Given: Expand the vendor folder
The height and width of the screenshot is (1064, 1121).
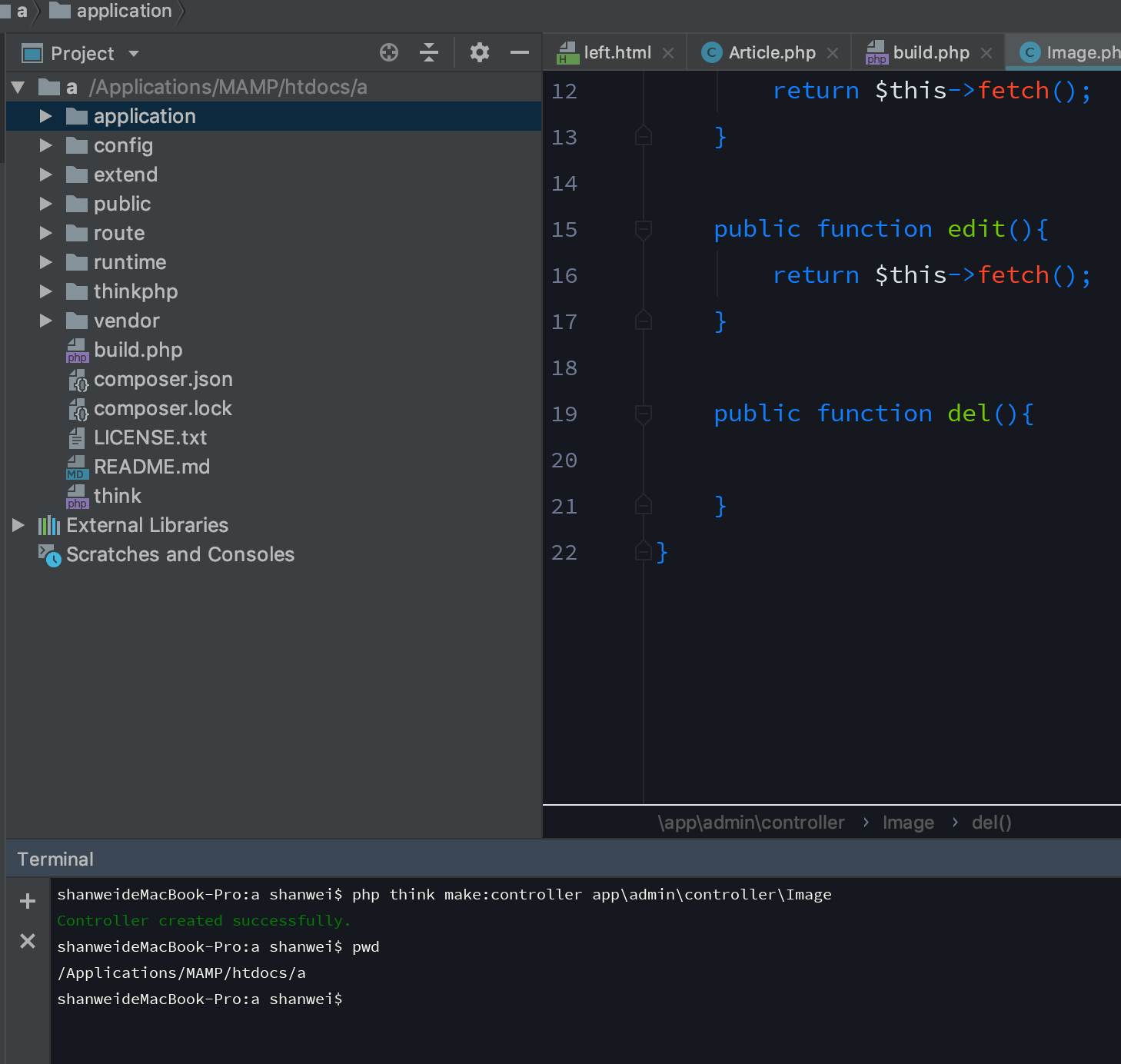Looking at the screenshot, I should (46, 321).
